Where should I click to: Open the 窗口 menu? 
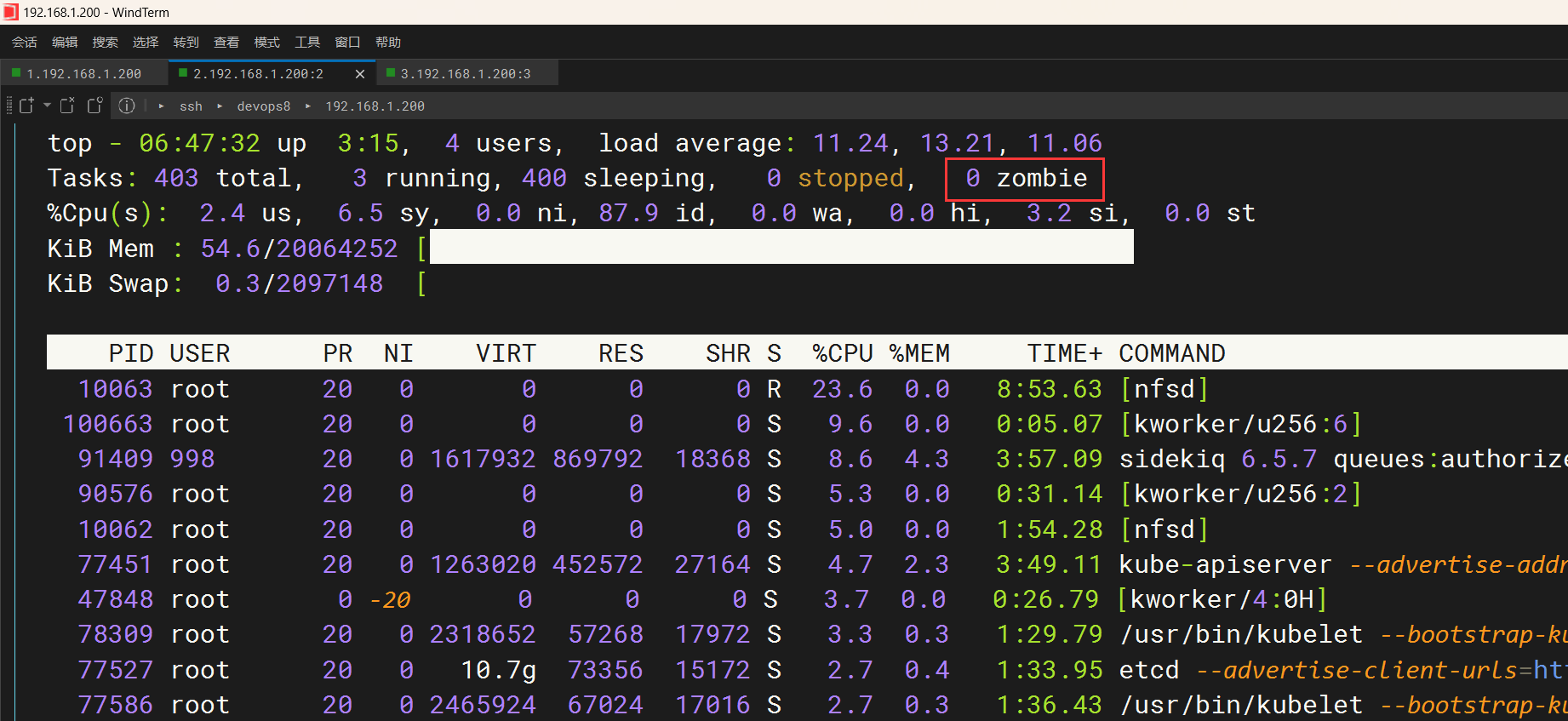coord(348,42)
